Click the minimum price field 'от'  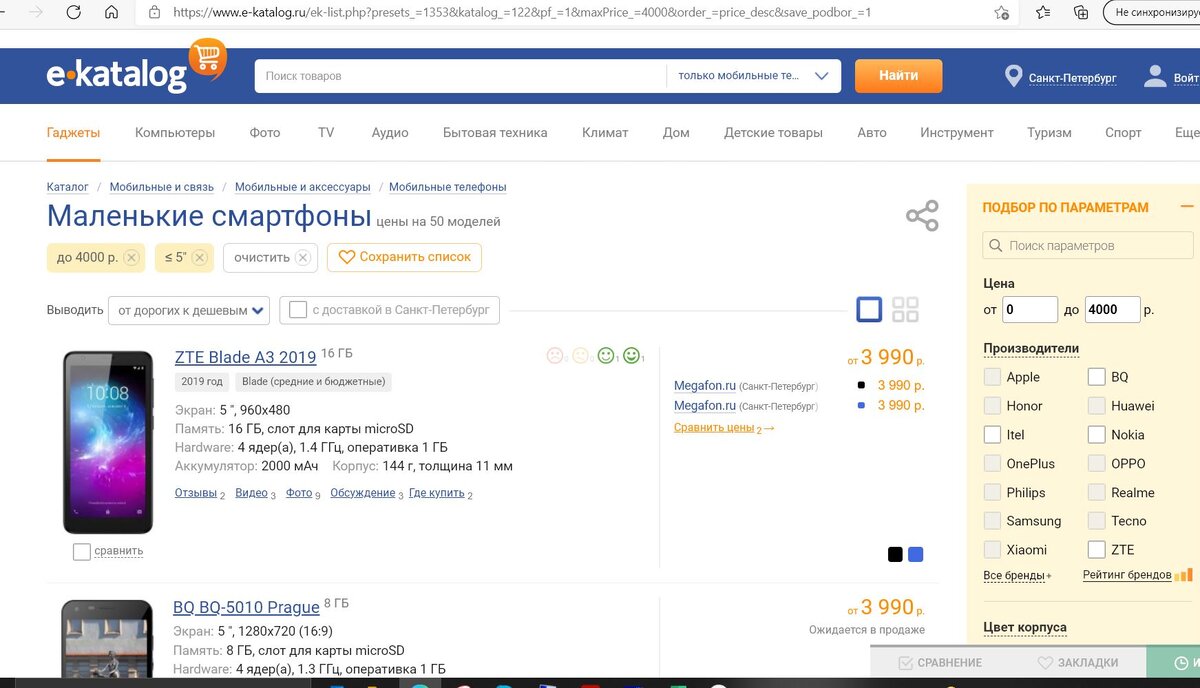pyautogui.click(x=1029, y=310)
